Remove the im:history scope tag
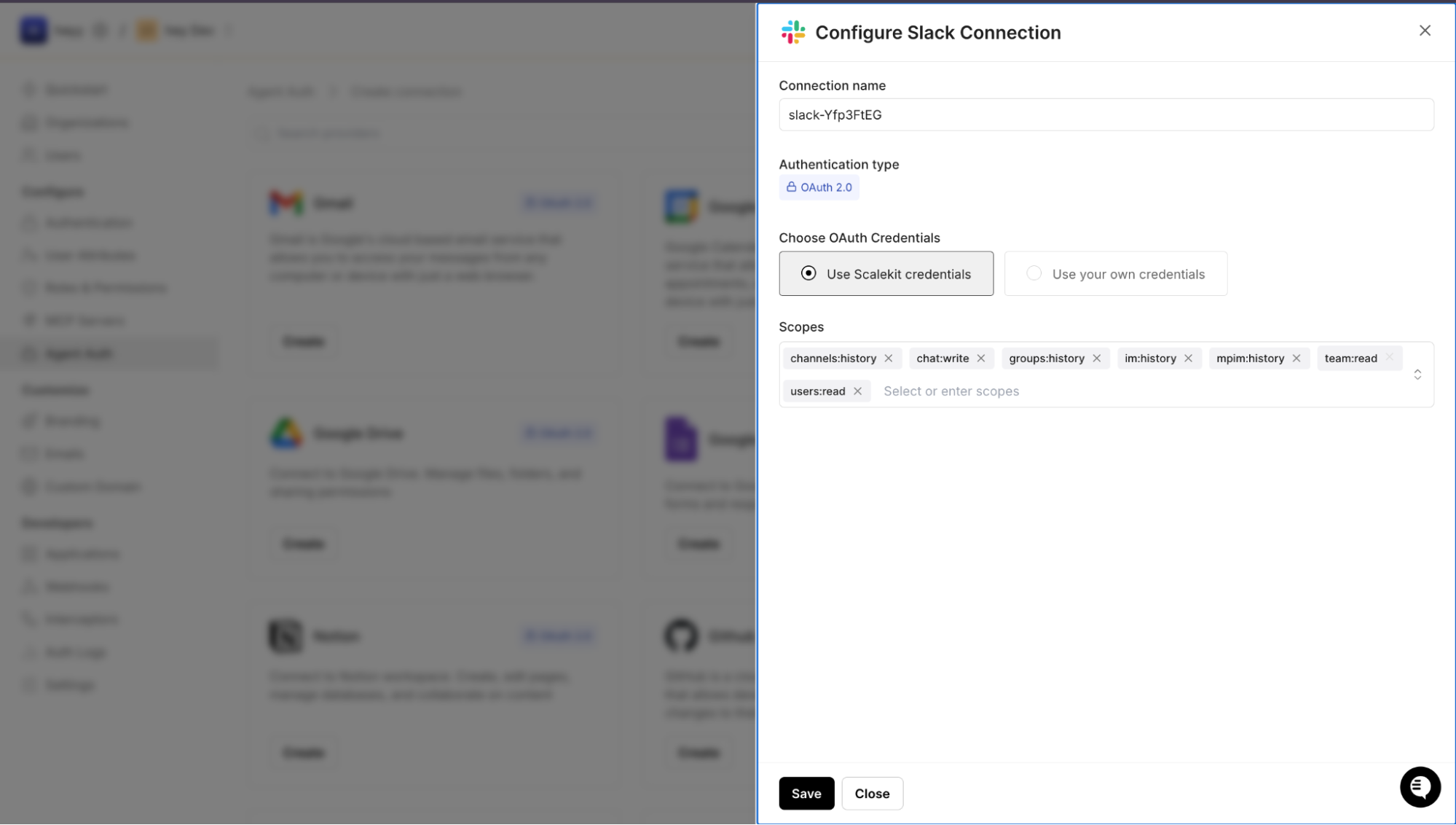Screen dimensions: 1456x825 coord(1189,358)
